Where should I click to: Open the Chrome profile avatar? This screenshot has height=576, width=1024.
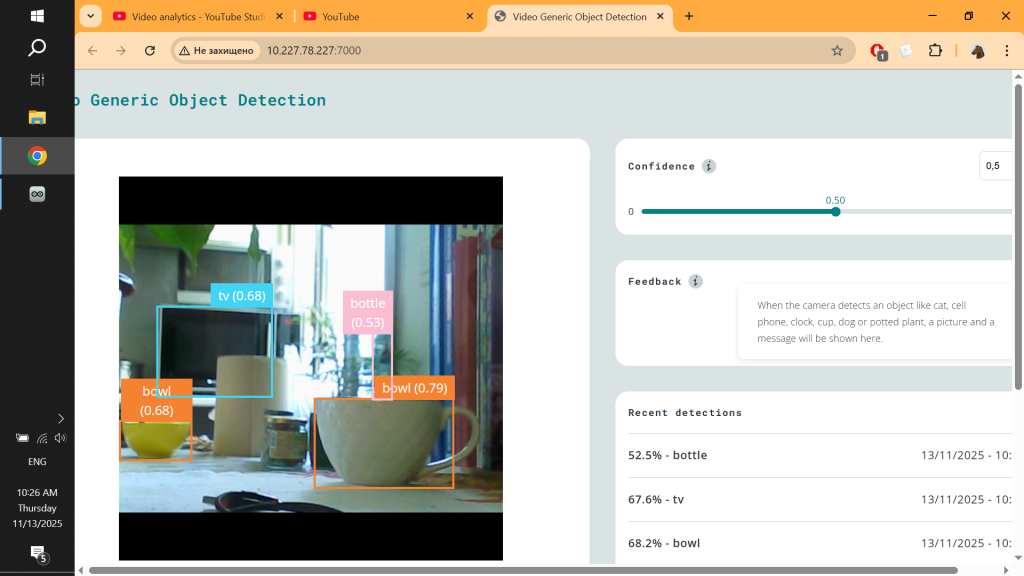[x=977, y=51]
